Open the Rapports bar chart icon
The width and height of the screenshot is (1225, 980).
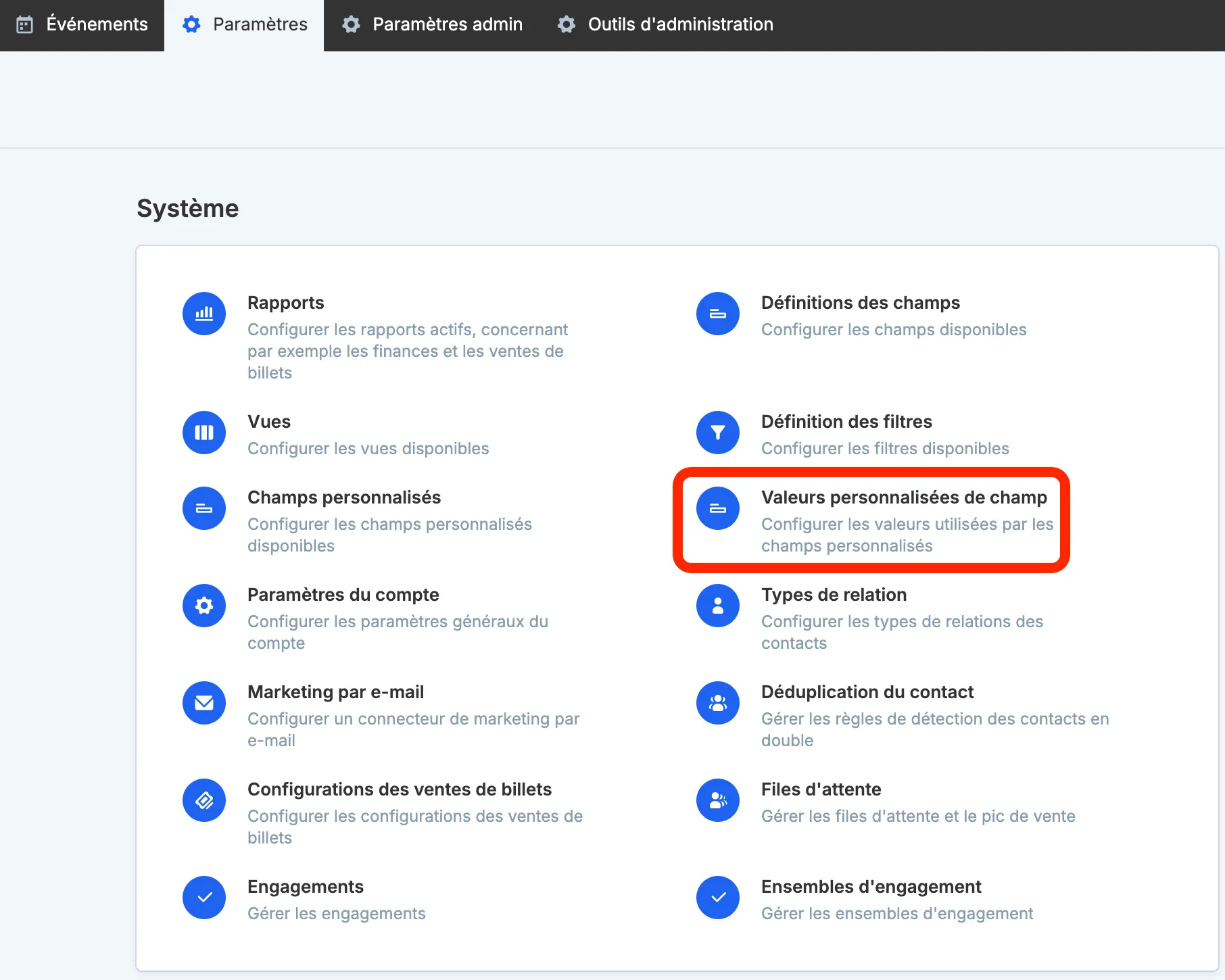[x=204, y=314]
